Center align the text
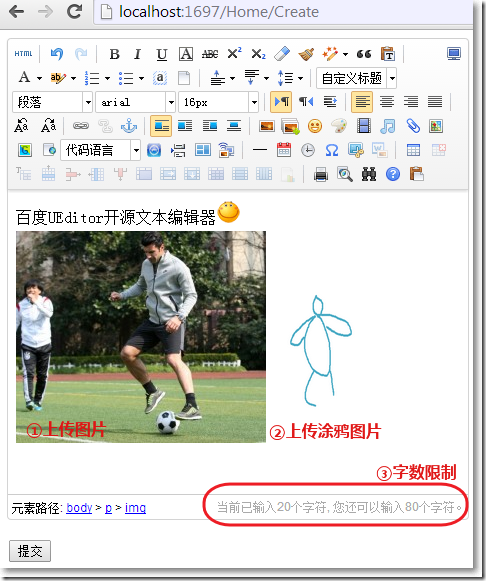Image resolution: width=486 pixels, height=581 pixels. coord(387,102)
